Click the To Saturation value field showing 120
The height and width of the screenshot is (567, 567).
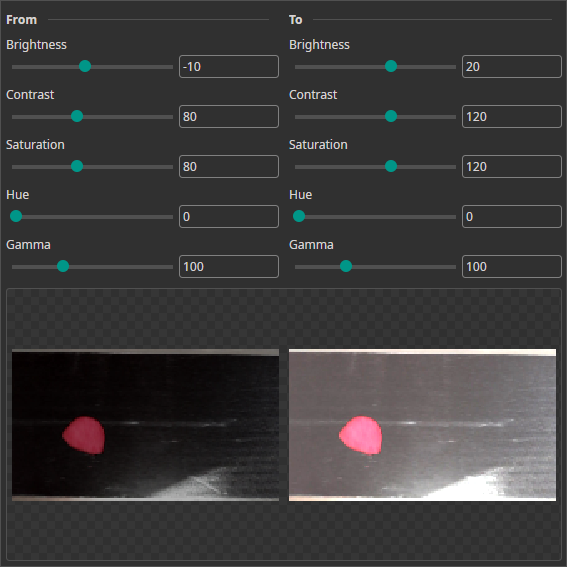pyautogui.click(x=512, y=166)
